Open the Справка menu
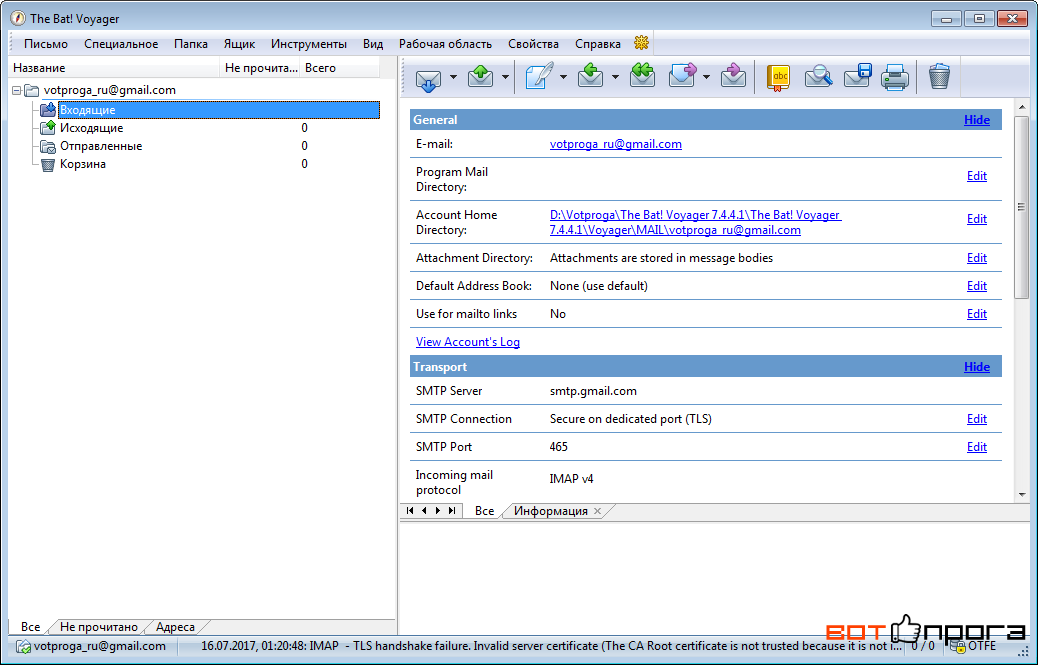1038x665 pixels. pyautogui.click(x=598, y=44)
